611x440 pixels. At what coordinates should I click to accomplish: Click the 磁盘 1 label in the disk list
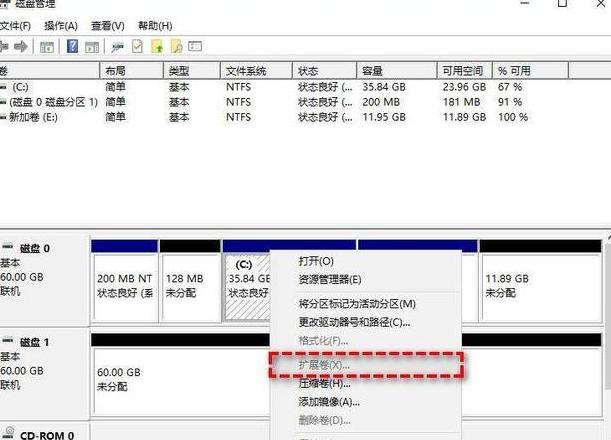click(x=35, y=342)
